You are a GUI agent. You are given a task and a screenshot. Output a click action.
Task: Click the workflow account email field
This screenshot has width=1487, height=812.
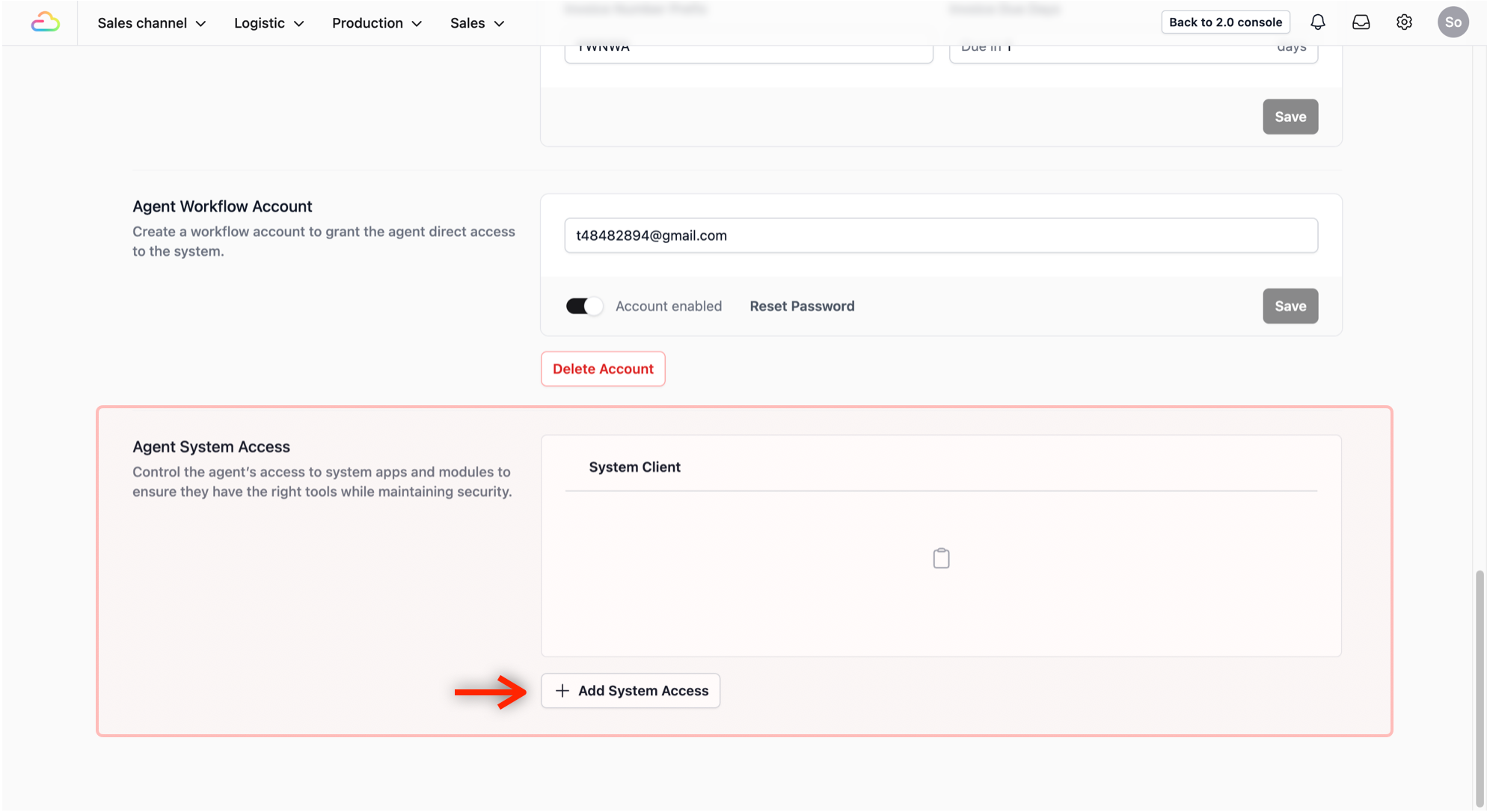click(x=940, y=236)
